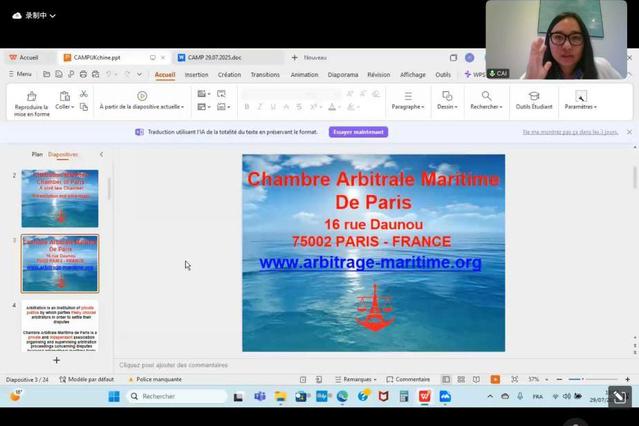The height and width of the screenshot is (426, 639).
Task: Expand quick access toolbar customize chevron
Action: point(139,74)
